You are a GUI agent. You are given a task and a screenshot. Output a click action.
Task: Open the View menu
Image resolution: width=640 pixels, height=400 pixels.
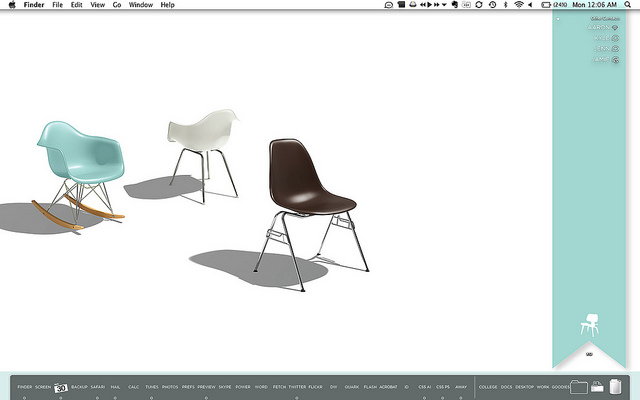pyautogui.click(x=98, y=5)
